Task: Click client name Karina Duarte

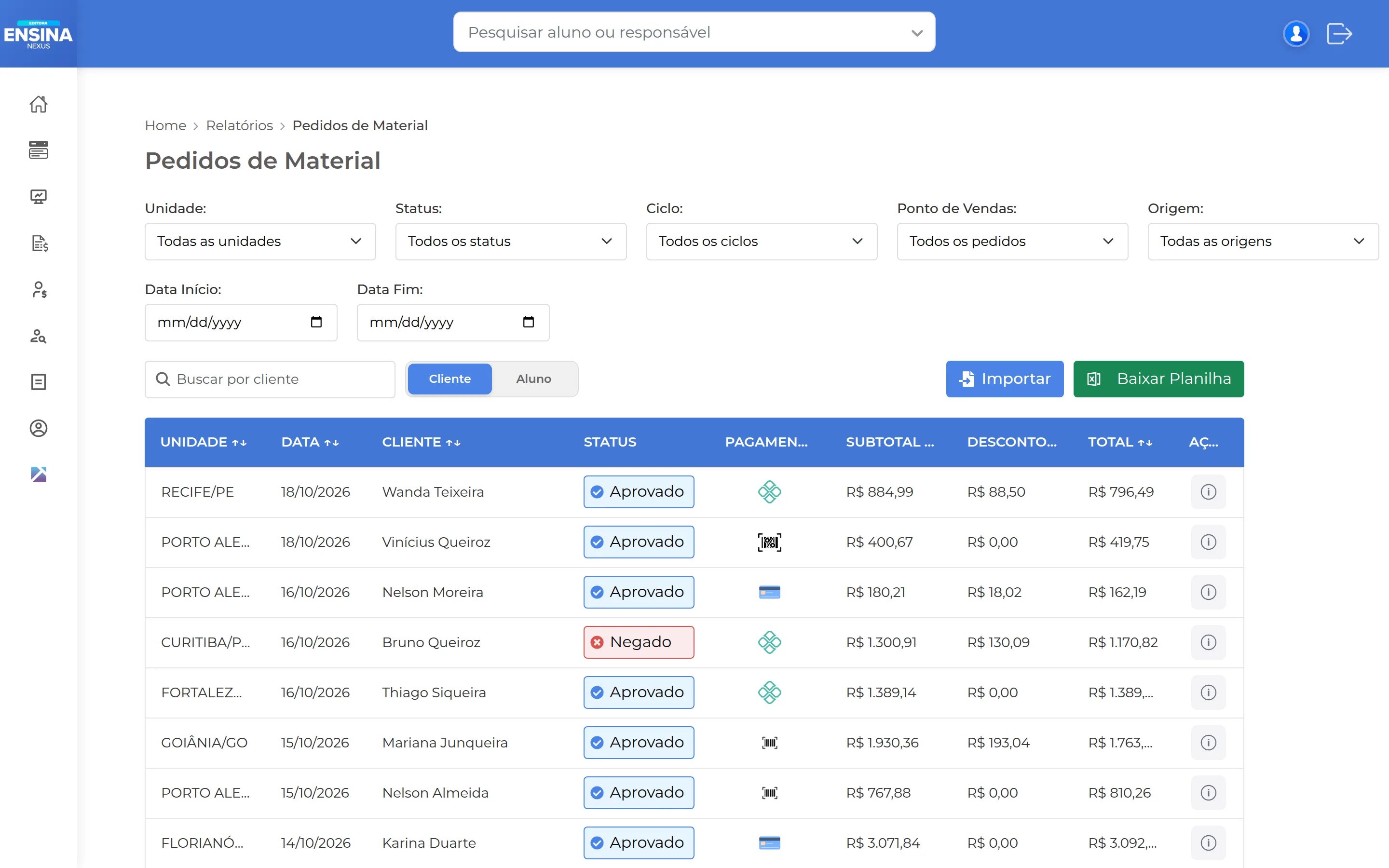Action: click(x=429, y=843)
